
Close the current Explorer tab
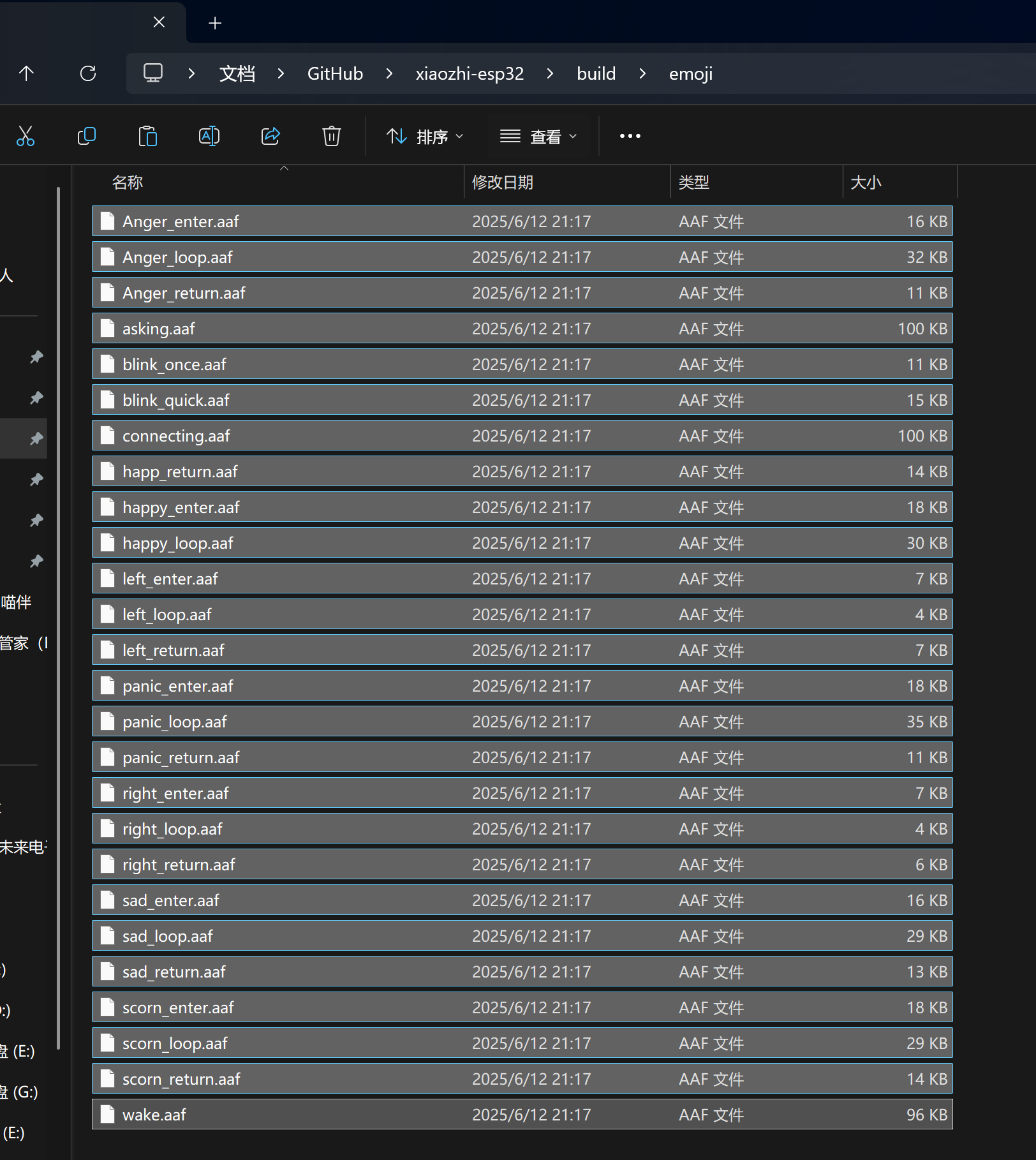pos(159,22)
